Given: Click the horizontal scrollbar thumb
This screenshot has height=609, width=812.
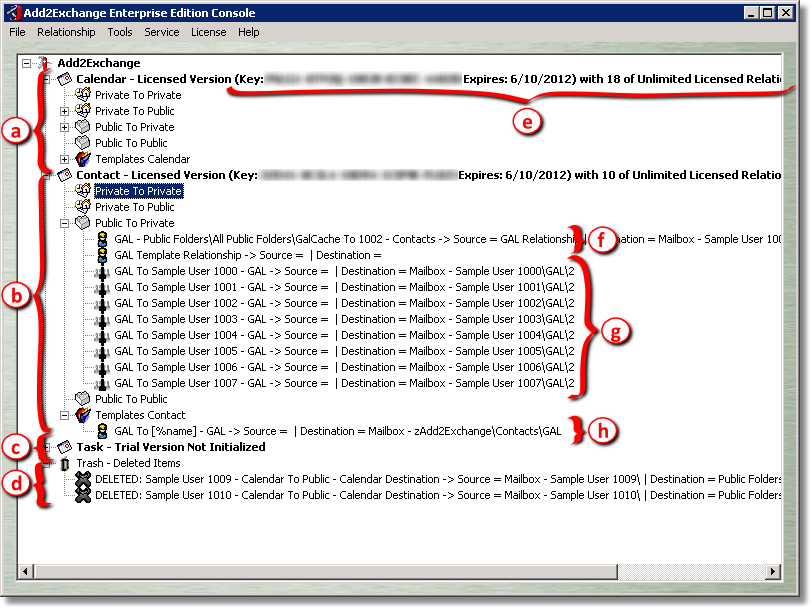Looking at the screenshot, I should 325,572.
